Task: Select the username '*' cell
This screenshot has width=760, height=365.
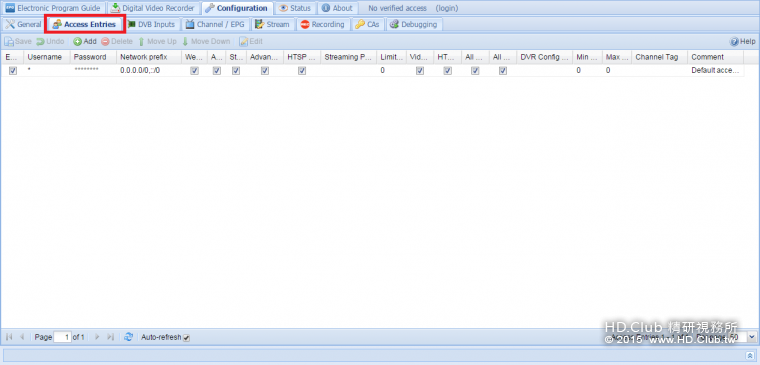Action: pyautogui.click(x=47, y=71)
